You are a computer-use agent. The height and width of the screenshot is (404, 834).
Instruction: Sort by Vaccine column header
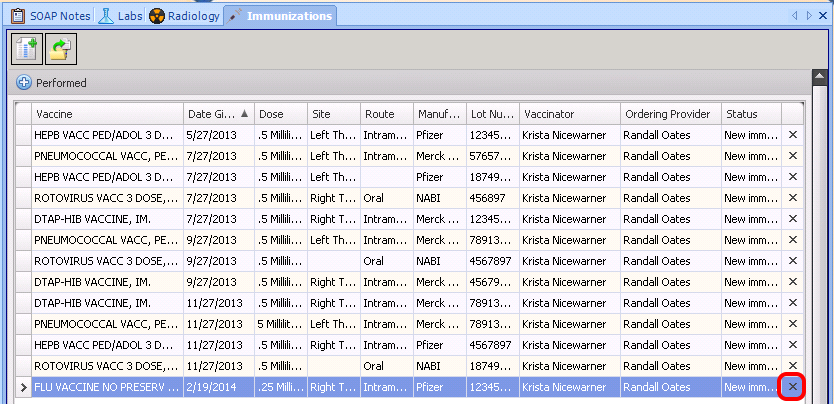(107, 114)
